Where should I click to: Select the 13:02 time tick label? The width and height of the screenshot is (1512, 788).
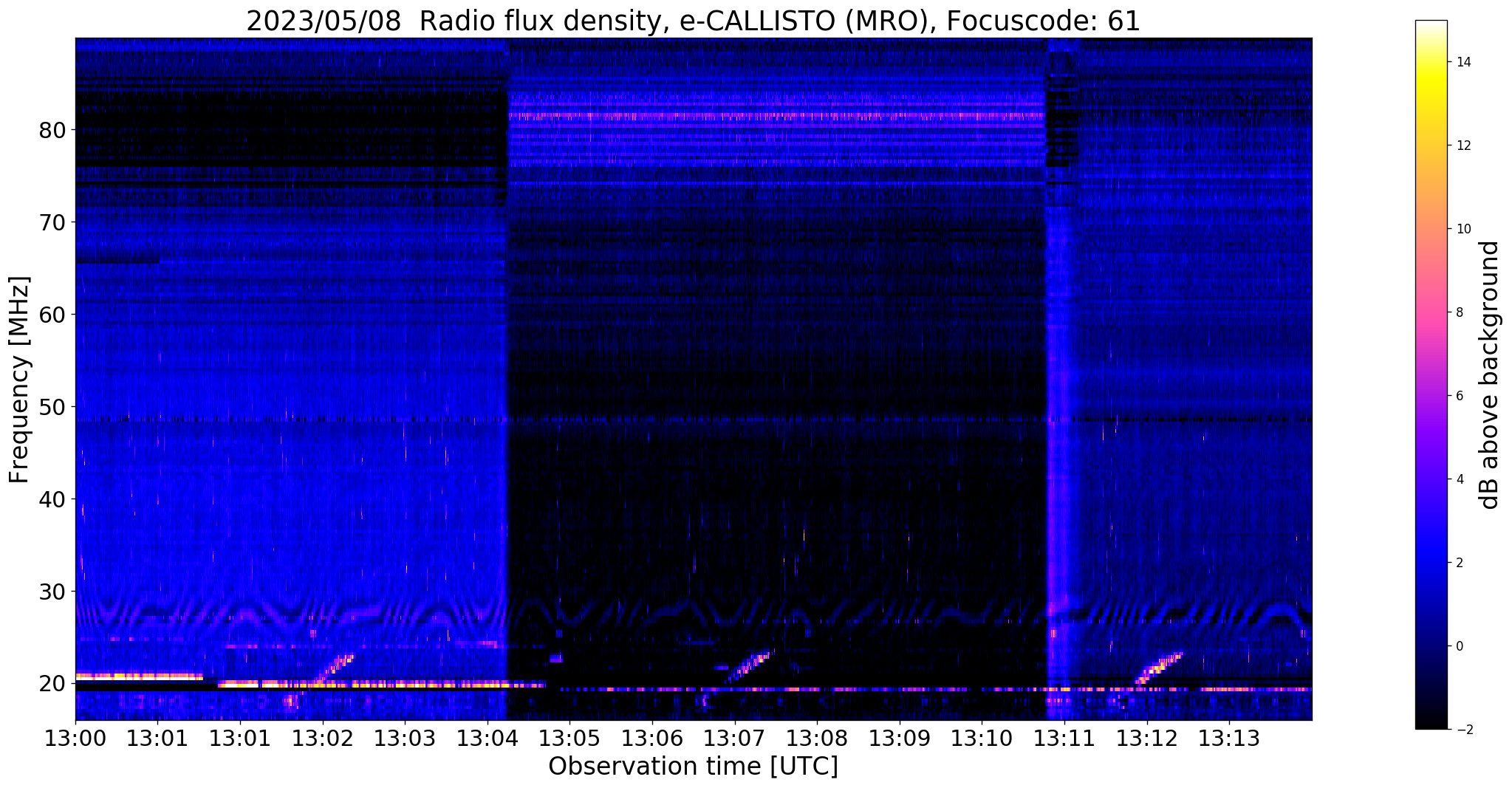click(323, 738)
